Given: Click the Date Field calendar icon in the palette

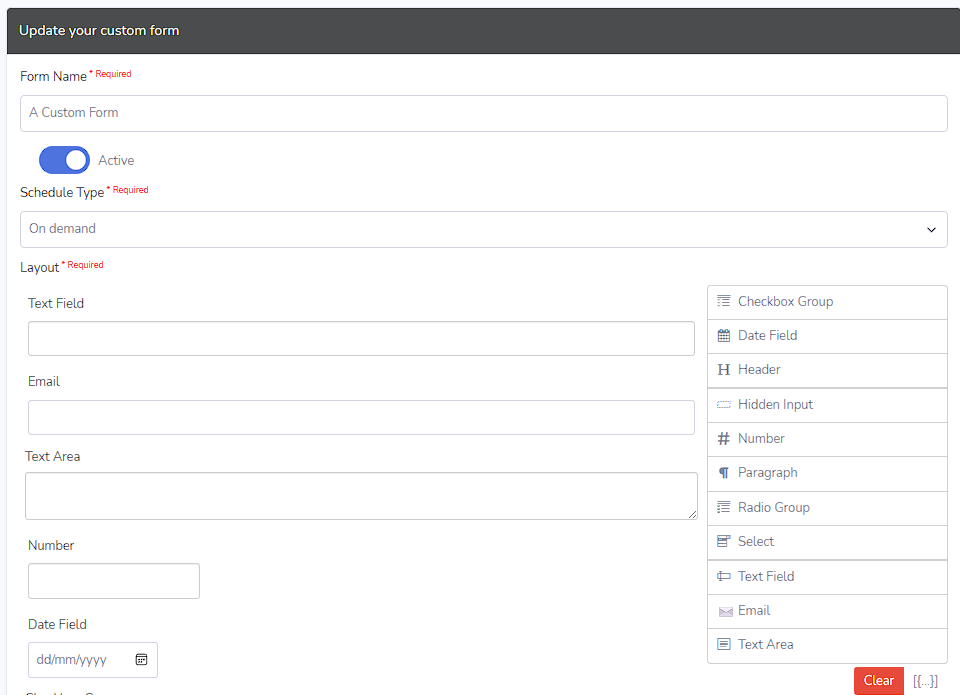Looking at the screenshot, I should [724, 336].
